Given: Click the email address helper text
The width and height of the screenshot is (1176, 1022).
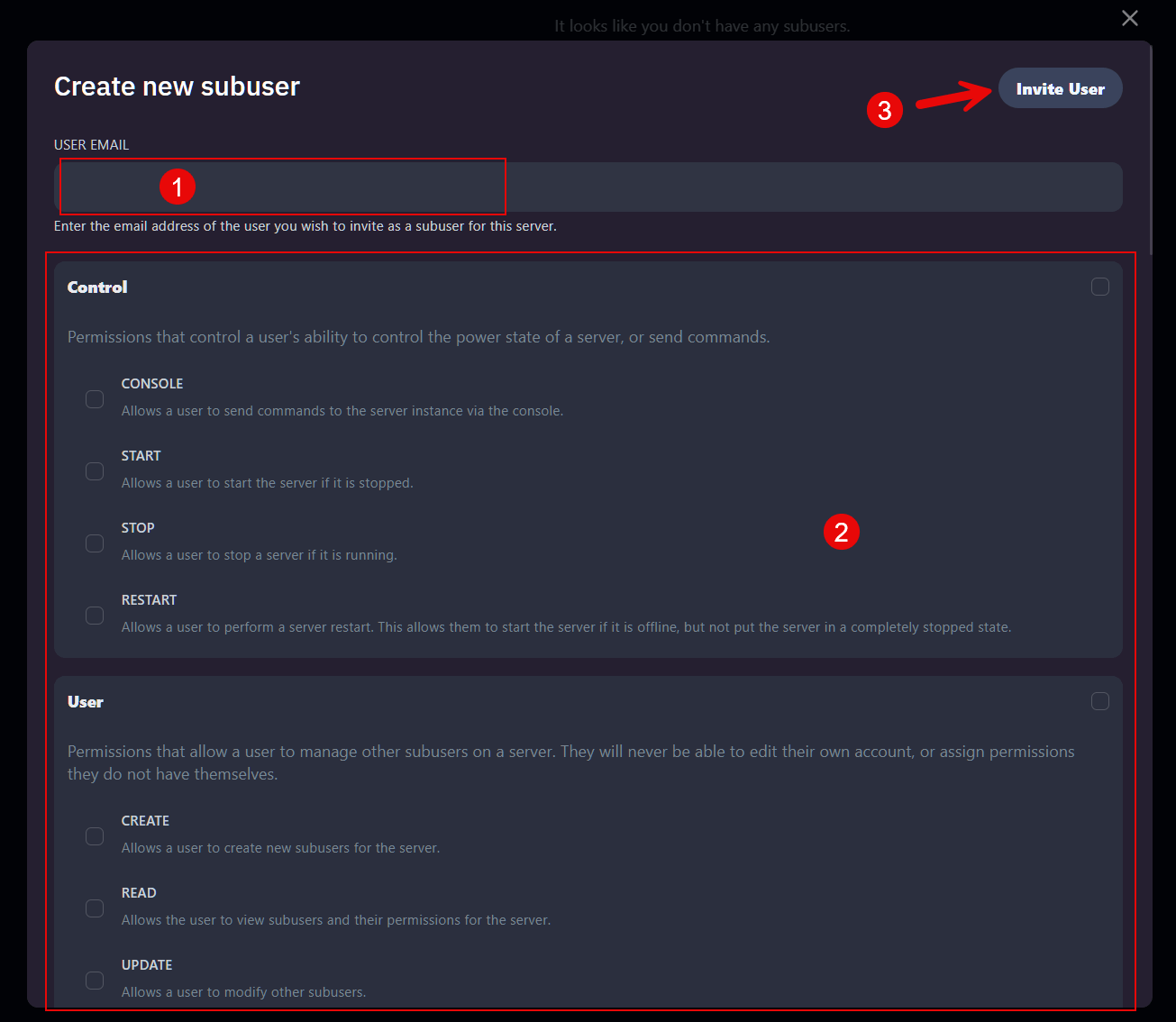Looking at the screenshot, I should 305,226.
